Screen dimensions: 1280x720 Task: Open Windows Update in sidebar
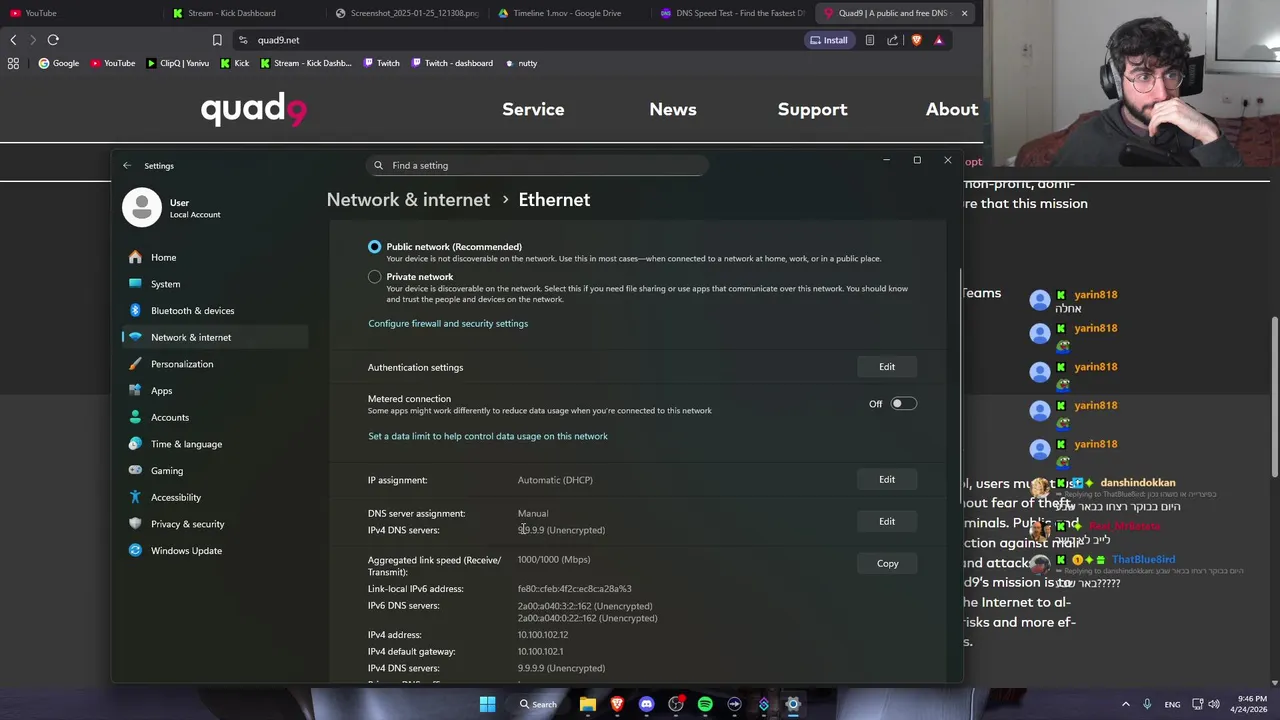(x=215, y=551)
